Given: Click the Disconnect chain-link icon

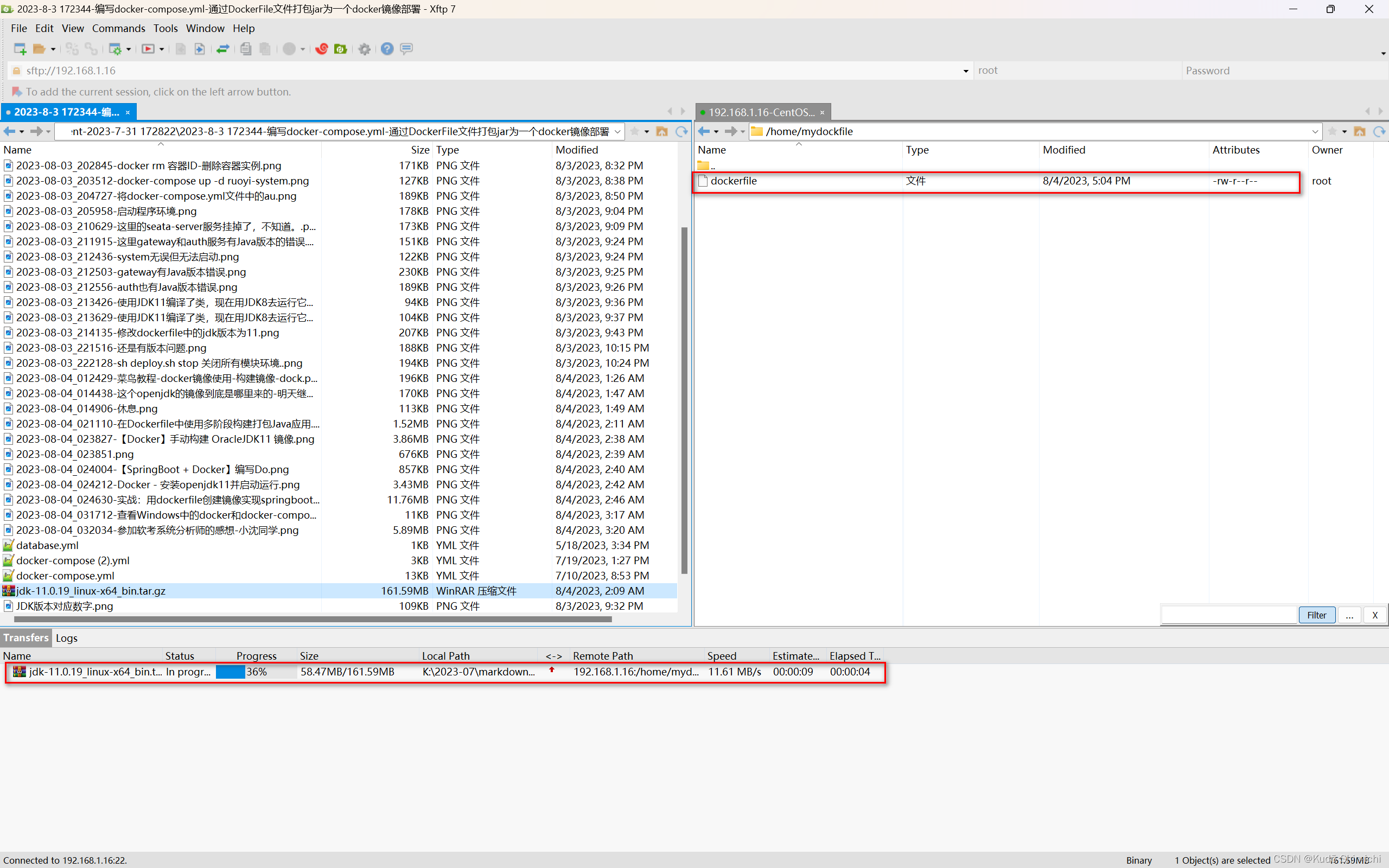Looking at the screenshot, I should tap(91, 49).
